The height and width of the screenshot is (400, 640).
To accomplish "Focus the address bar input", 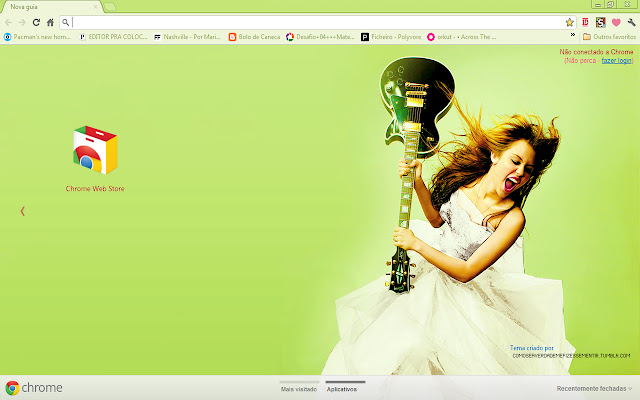I will tap(318, 22).
